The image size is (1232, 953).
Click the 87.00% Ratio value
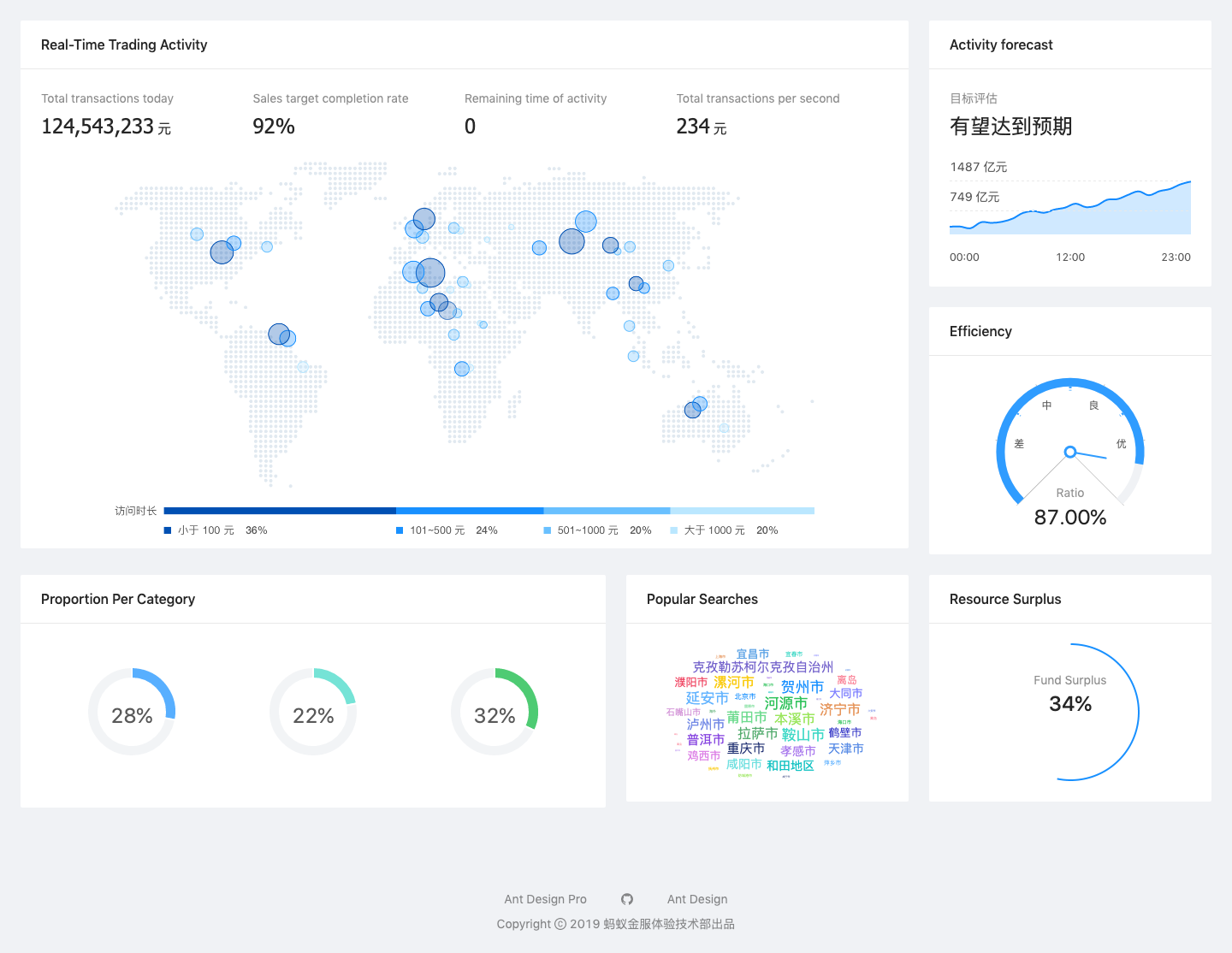pos(1069,518)
